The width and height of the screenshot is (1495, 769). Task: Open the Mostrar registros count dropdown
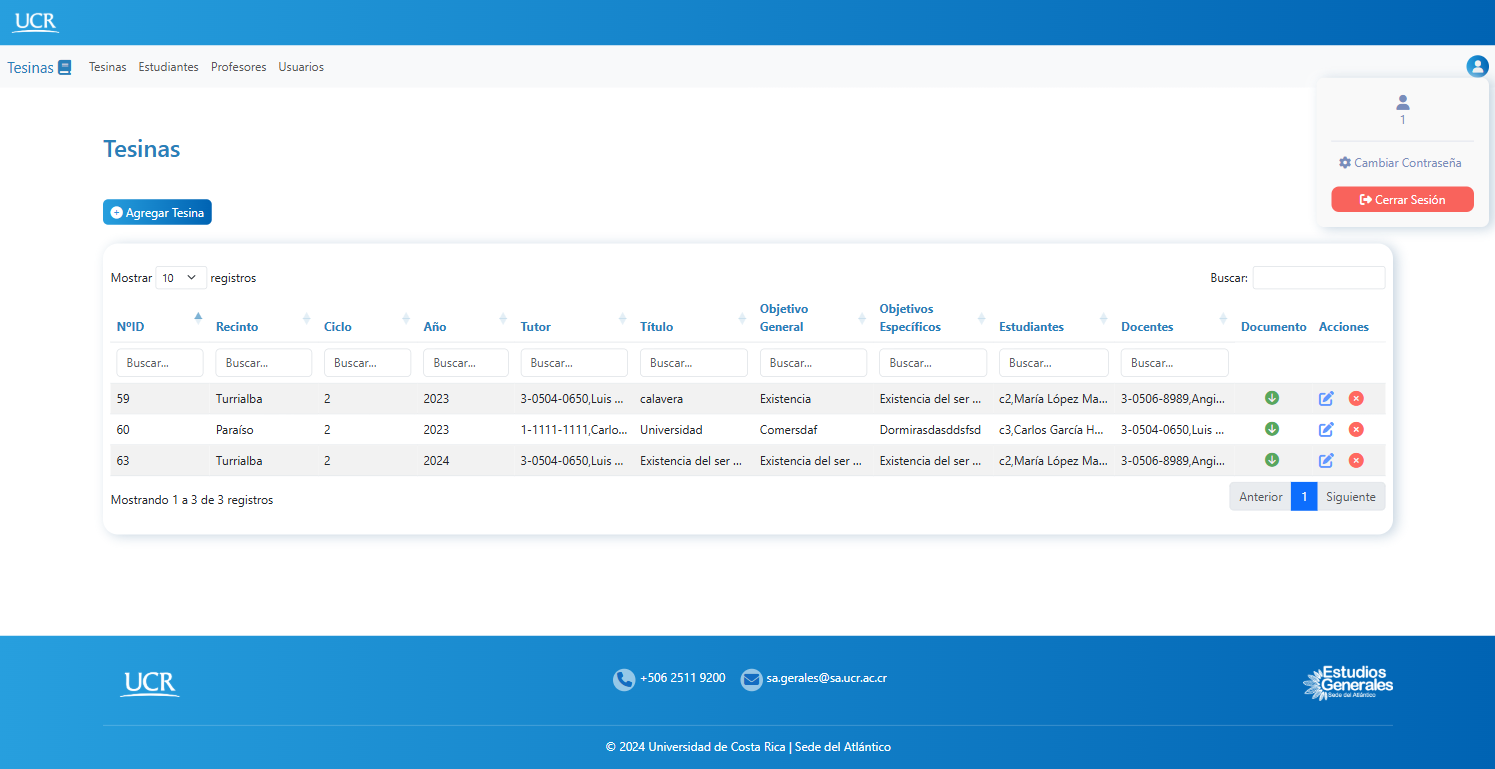click(x=181, y=278)
